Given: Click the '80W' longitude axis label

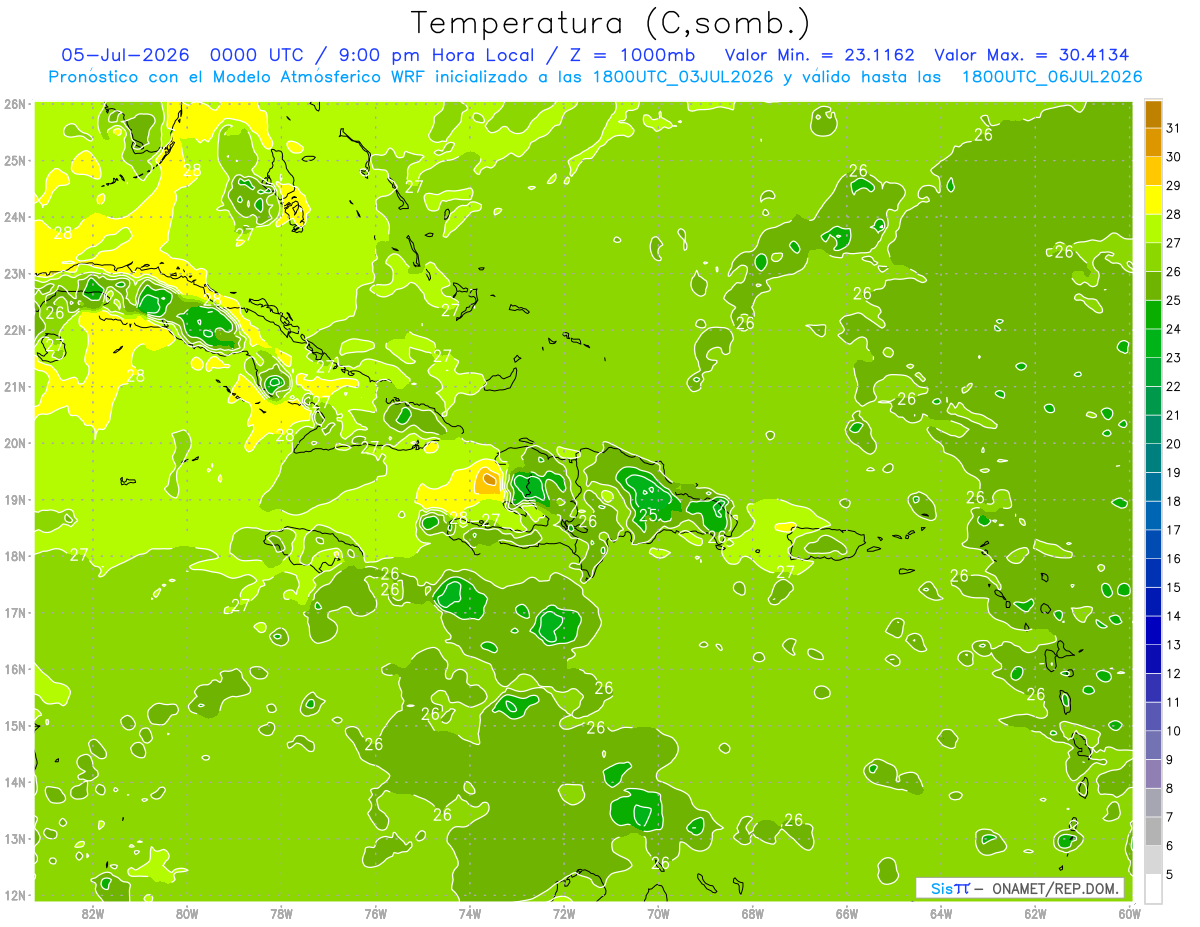Looking at the screenshot, I should pyautogui.click(x=187, y=913).
